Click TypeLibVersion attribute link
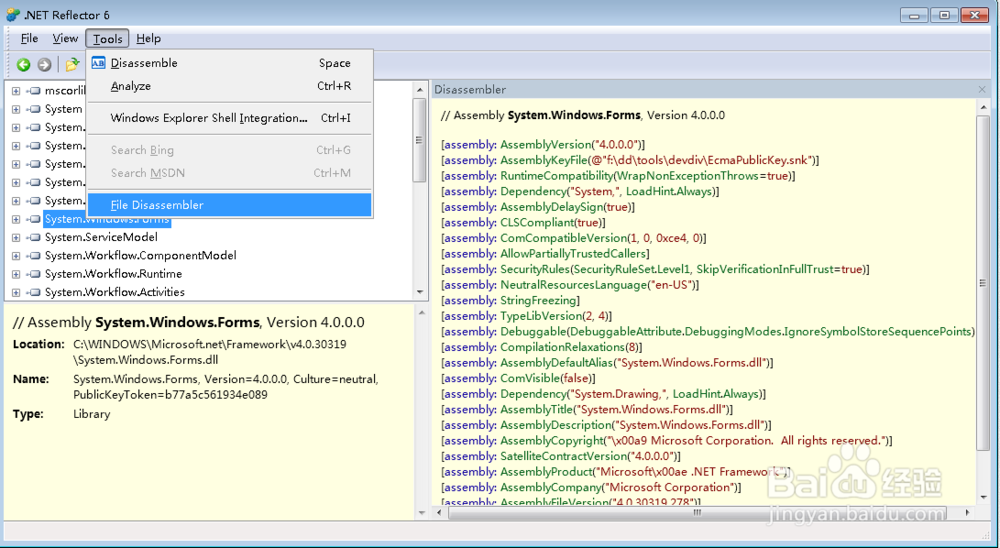The image size is (1000, 548). (x=541, y=316)
